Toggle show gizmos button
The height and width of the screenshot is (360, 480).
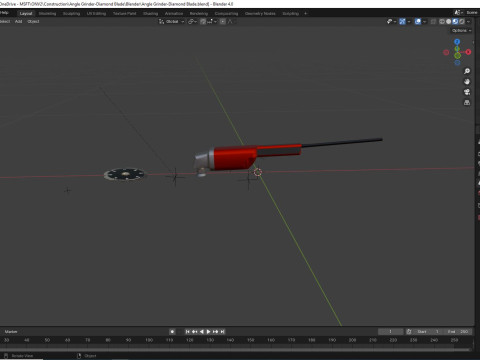(x=402, y=22)
